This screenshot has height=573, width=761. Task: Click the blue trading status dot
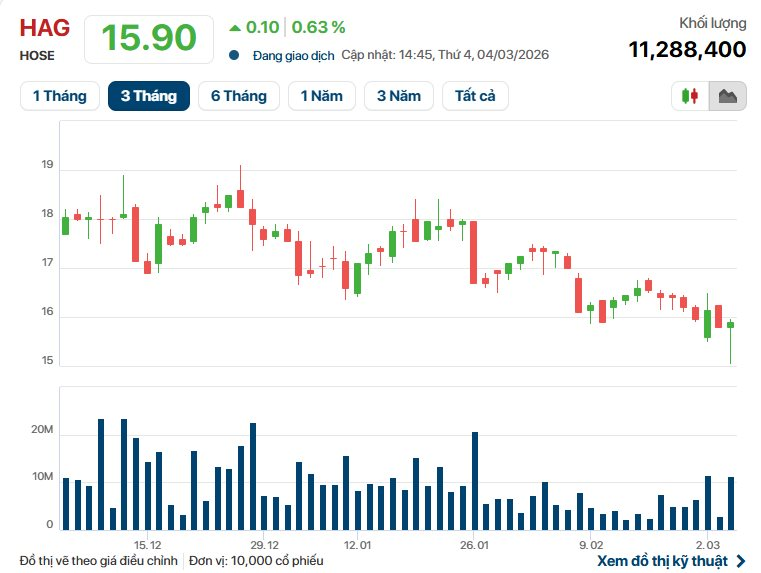click(x=234, y=56)
